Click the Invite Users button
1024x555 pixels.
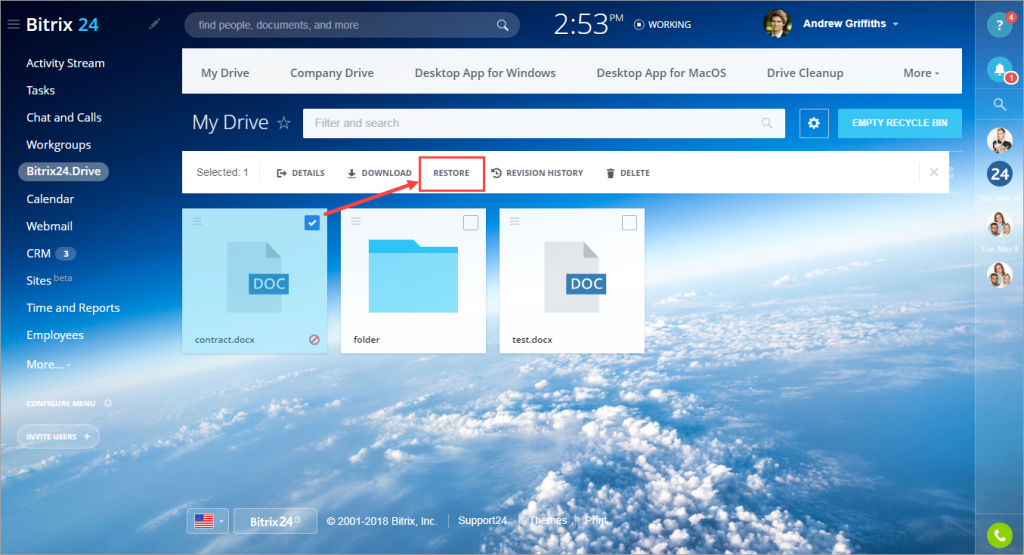(x=58, y=436)
